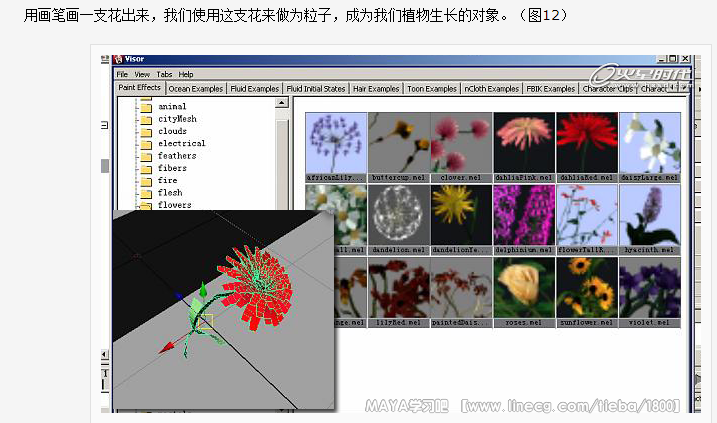Click the Visor window title icon
Viewport: 717px width, 423px height.
(119, 59)
